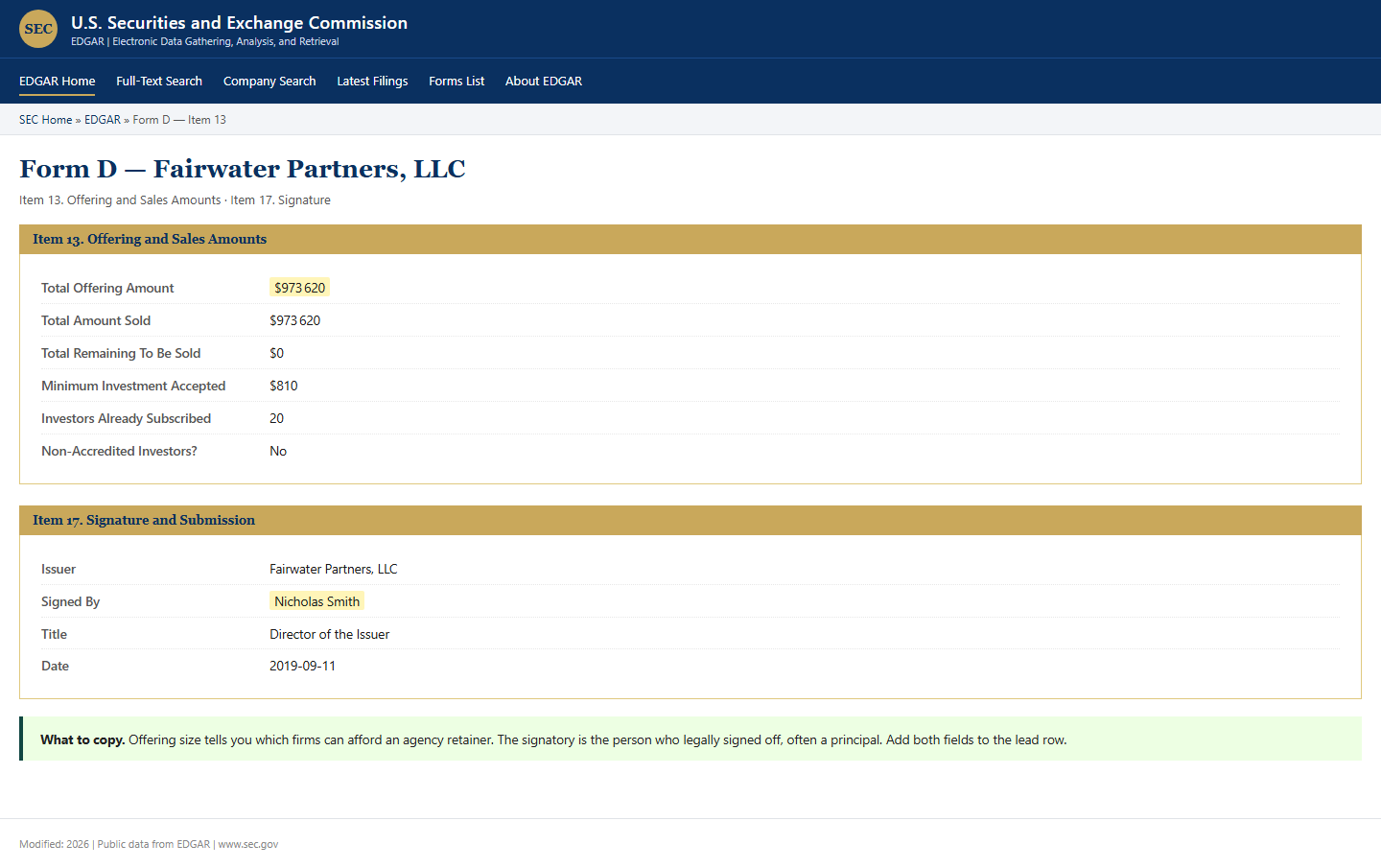Select title Director of the Issuer
This screenshot has width=1381, height=868.
[x=329, y=634]
